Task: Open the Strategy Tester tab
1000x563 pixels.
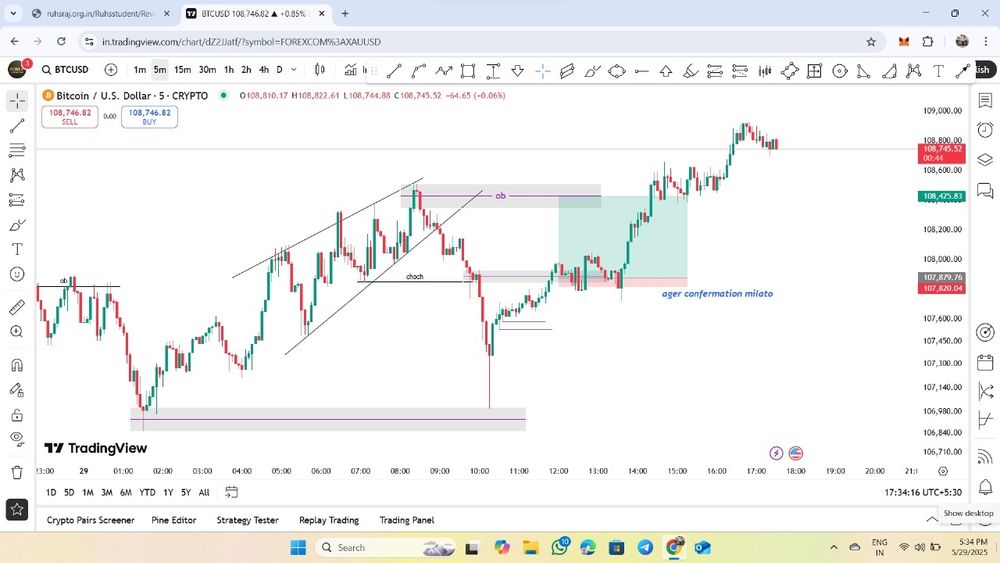Action: tap(247, 520)
